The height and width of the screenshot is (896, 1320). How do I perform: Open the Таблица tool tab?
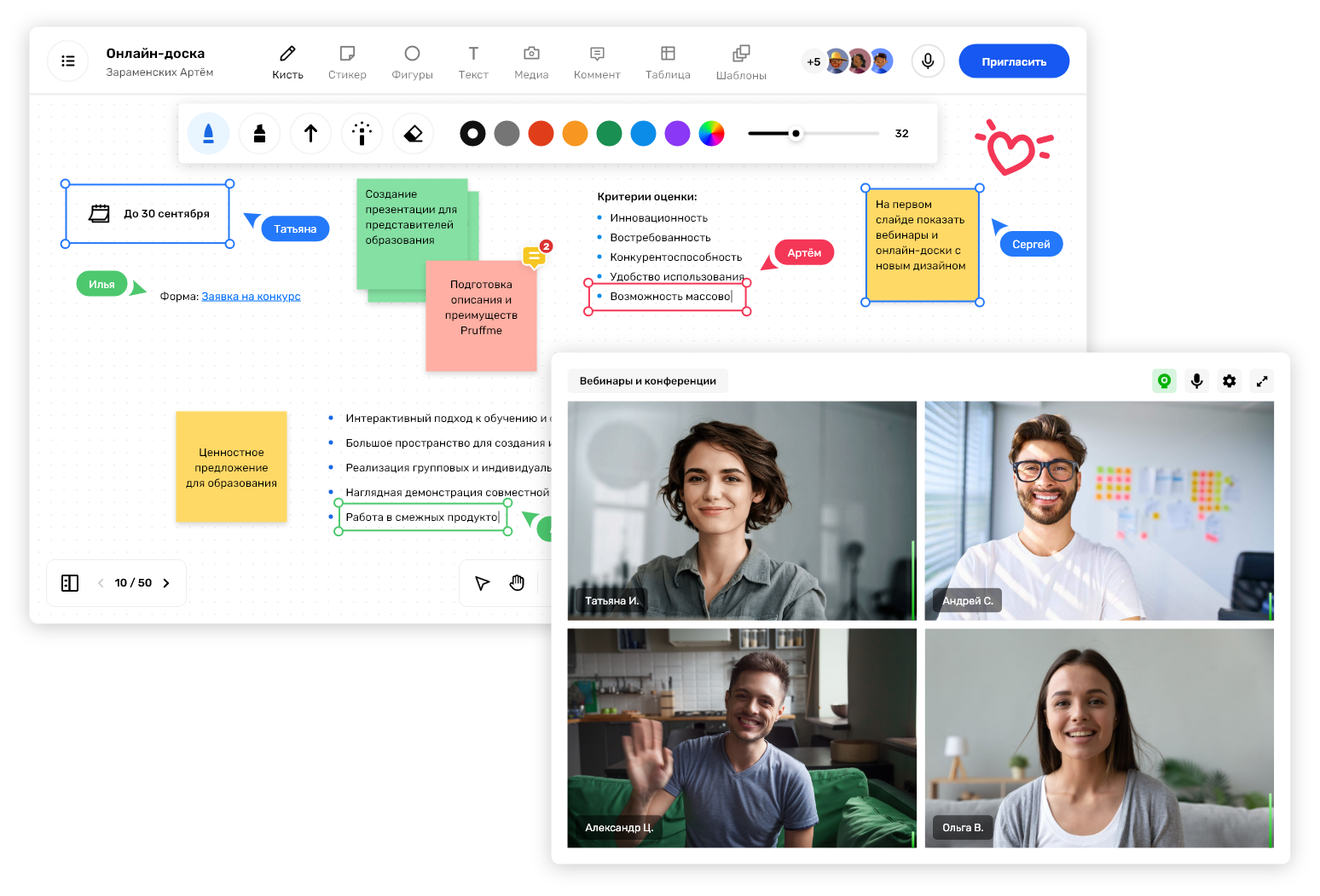[668, 62]
